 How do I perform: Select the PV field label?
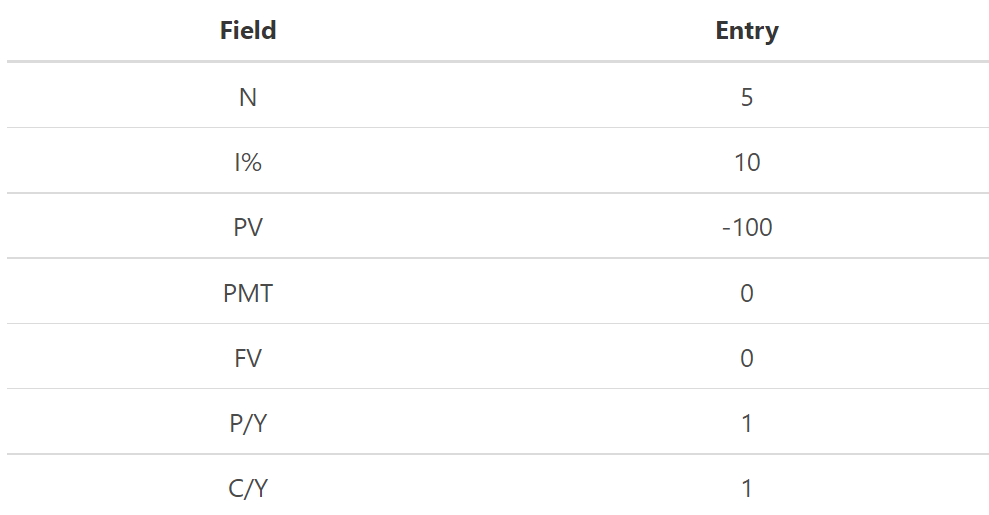pos(248,227)
